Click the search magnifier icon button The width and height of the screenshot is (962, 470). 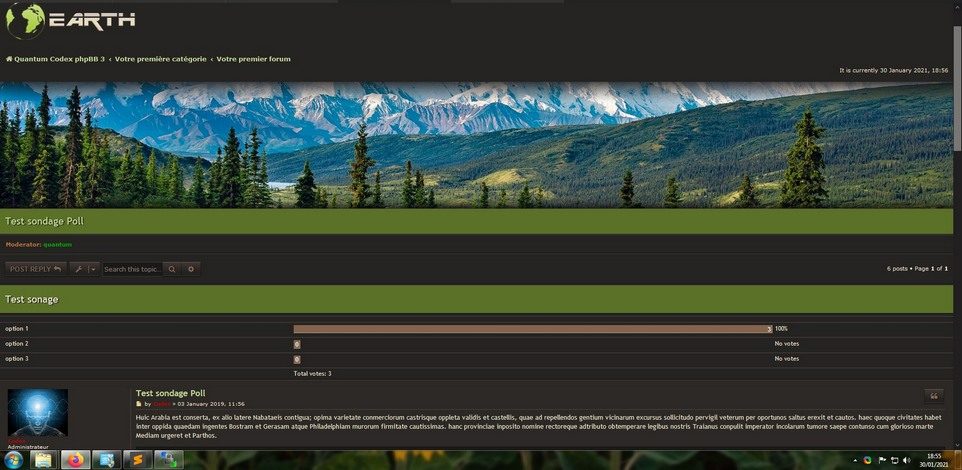pos(172,269)
